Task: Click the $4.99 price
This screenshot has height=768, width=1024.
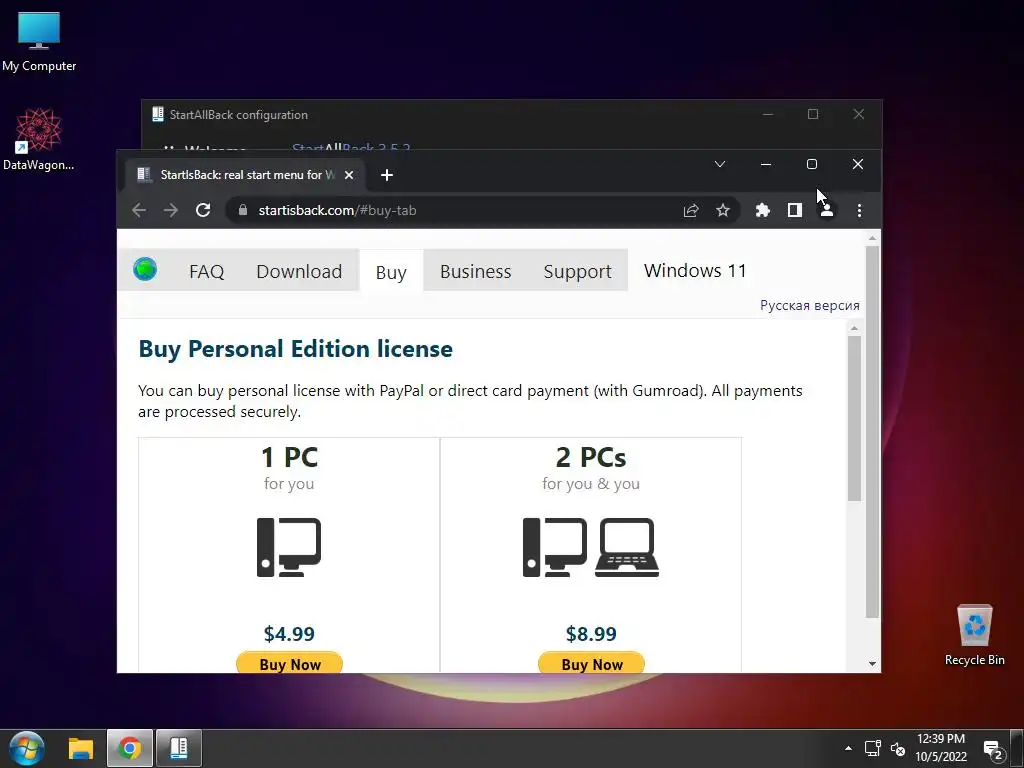Action: (x=289, y=633)
